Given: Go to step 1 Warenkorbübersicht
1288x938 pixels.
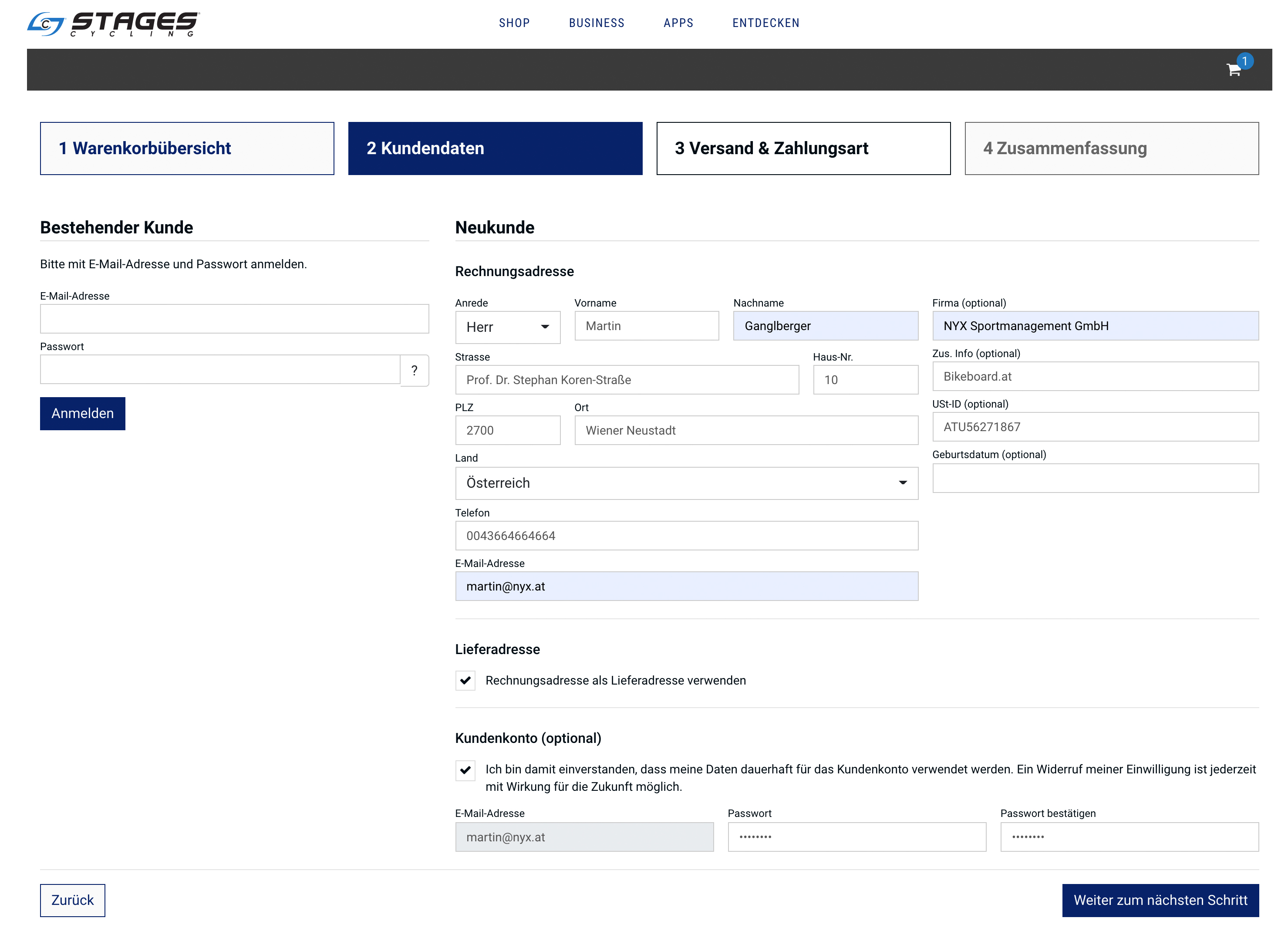Looking at the screenshot, I should pos(187,148).
